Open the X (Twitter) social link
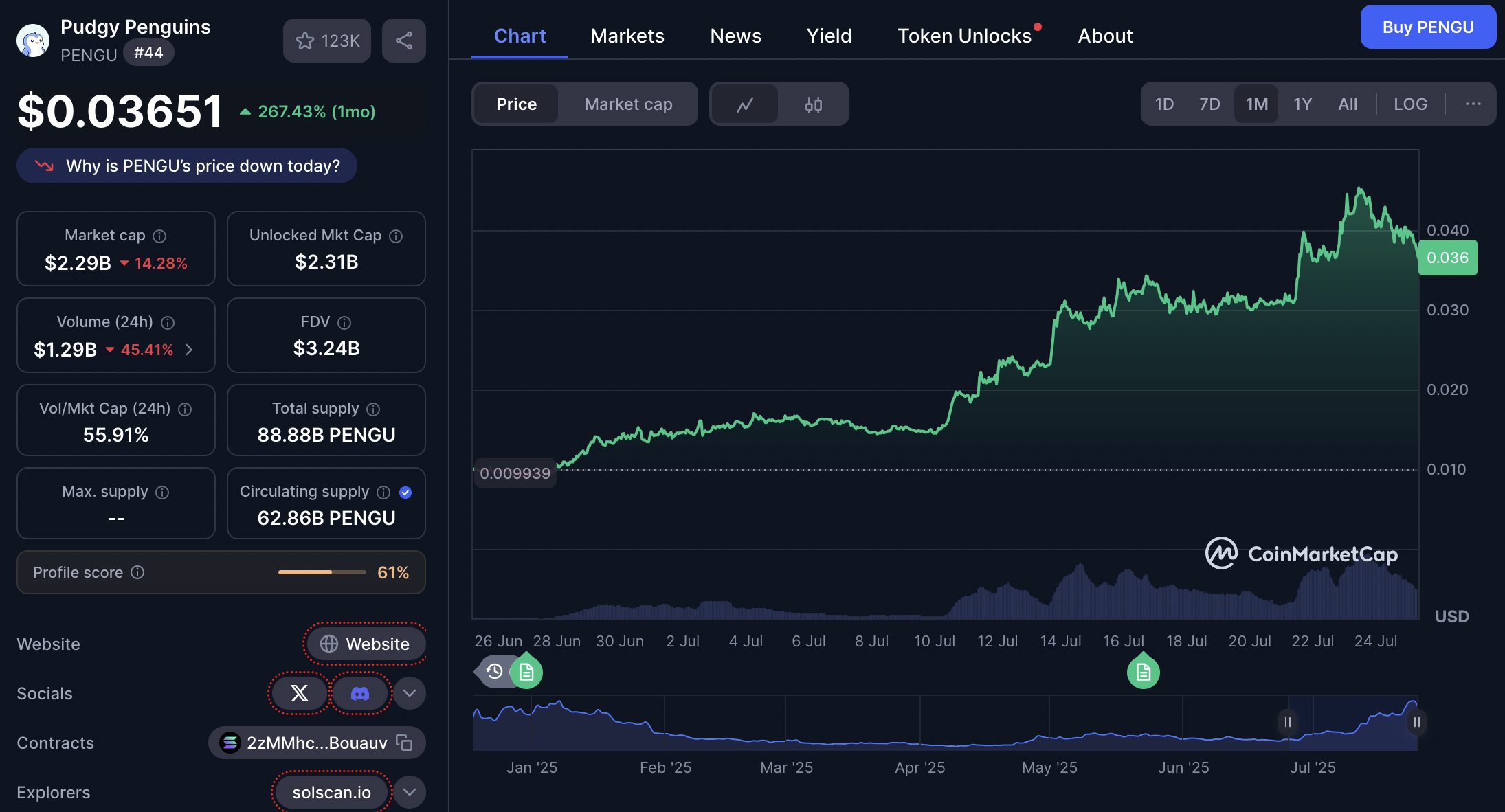Screen dimensions: 1505x812 tap(299, 693)
